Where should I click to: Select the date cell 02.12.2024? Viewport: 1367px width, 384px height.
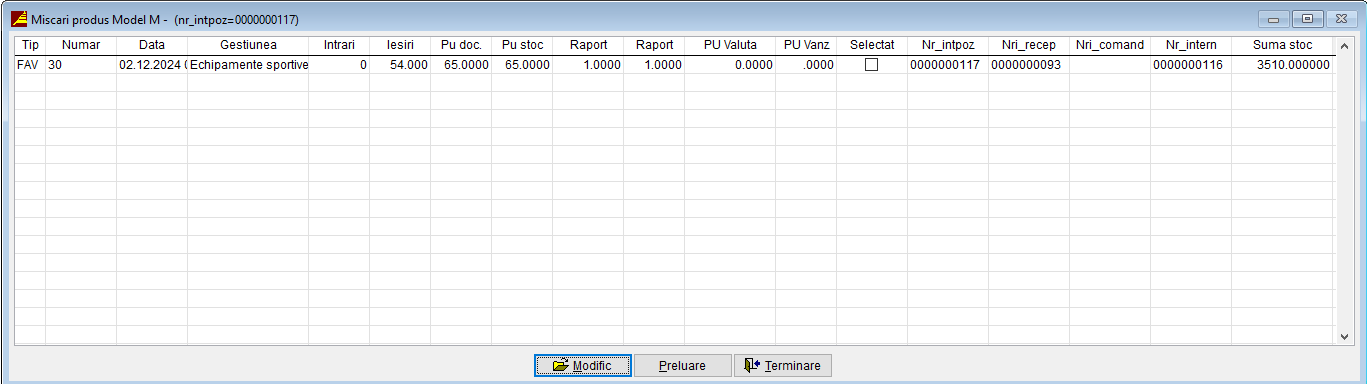[x=152, y=64]
